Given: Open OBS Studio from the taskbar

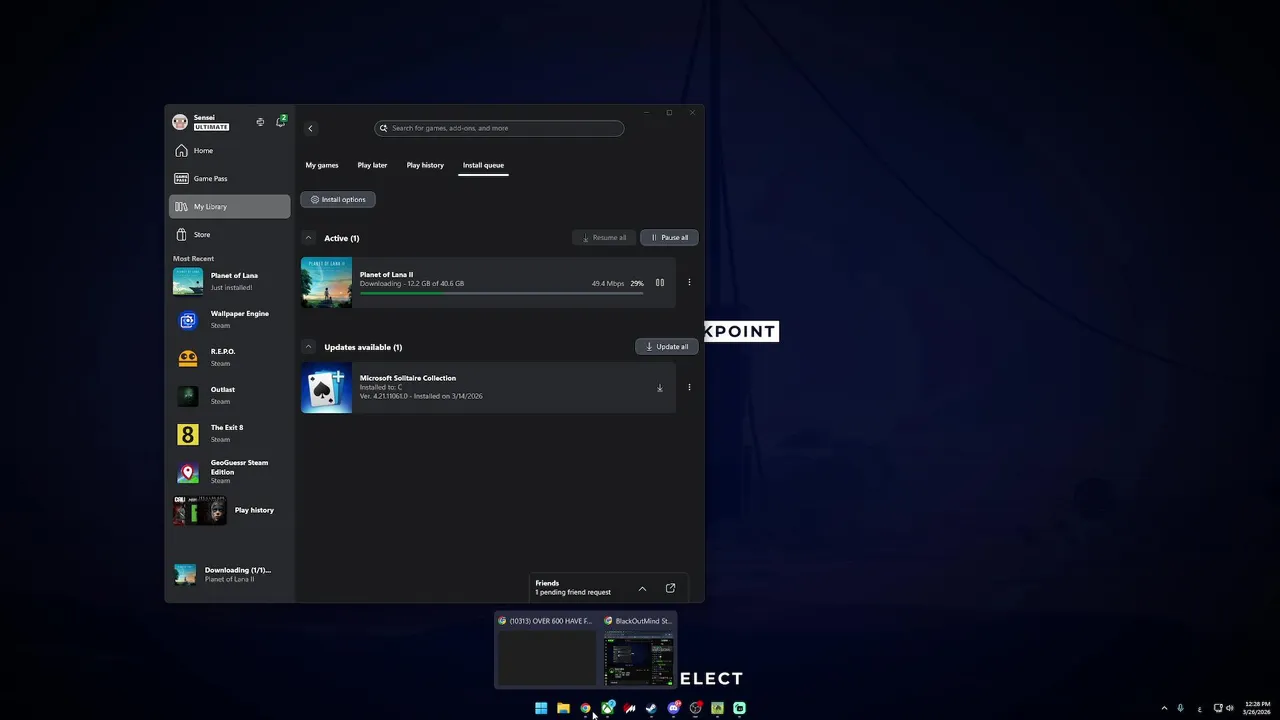Looking at the screenshot, I should point(695,708).
